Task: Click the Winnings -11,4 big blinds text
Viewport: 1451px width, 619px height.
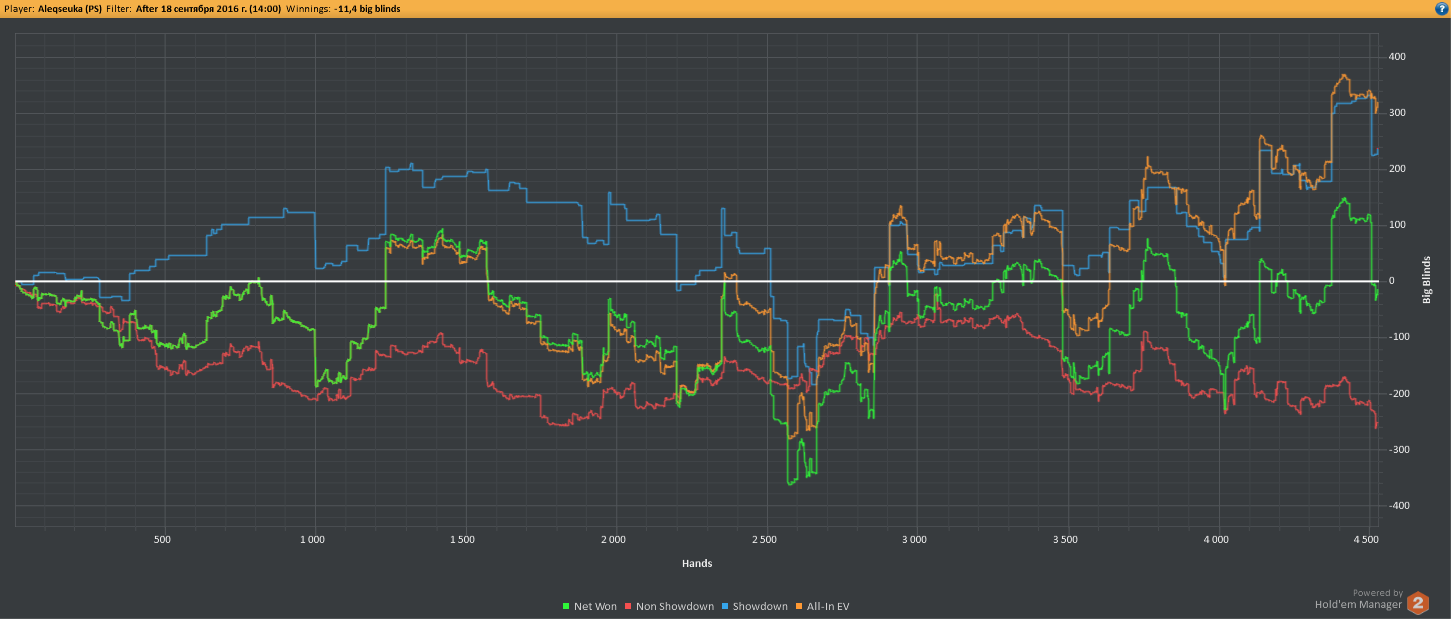Action: coord(366,7)
